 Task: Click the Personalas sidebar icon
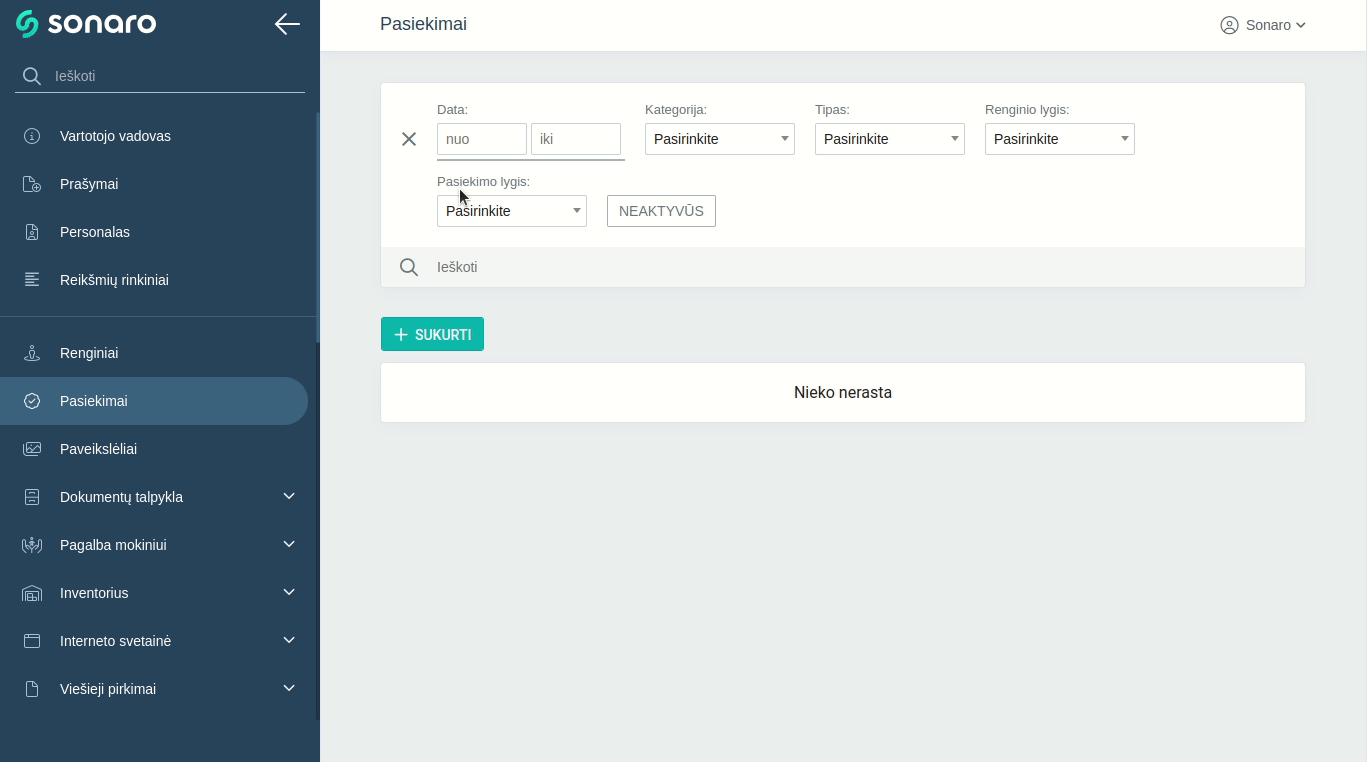point(32,232)
